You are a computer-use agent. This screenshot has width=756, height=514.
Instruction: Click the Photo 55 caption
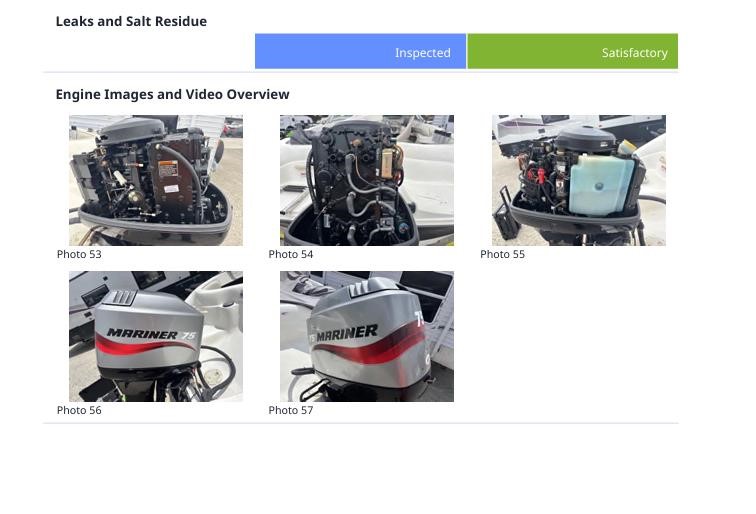[x=502, y=254]
